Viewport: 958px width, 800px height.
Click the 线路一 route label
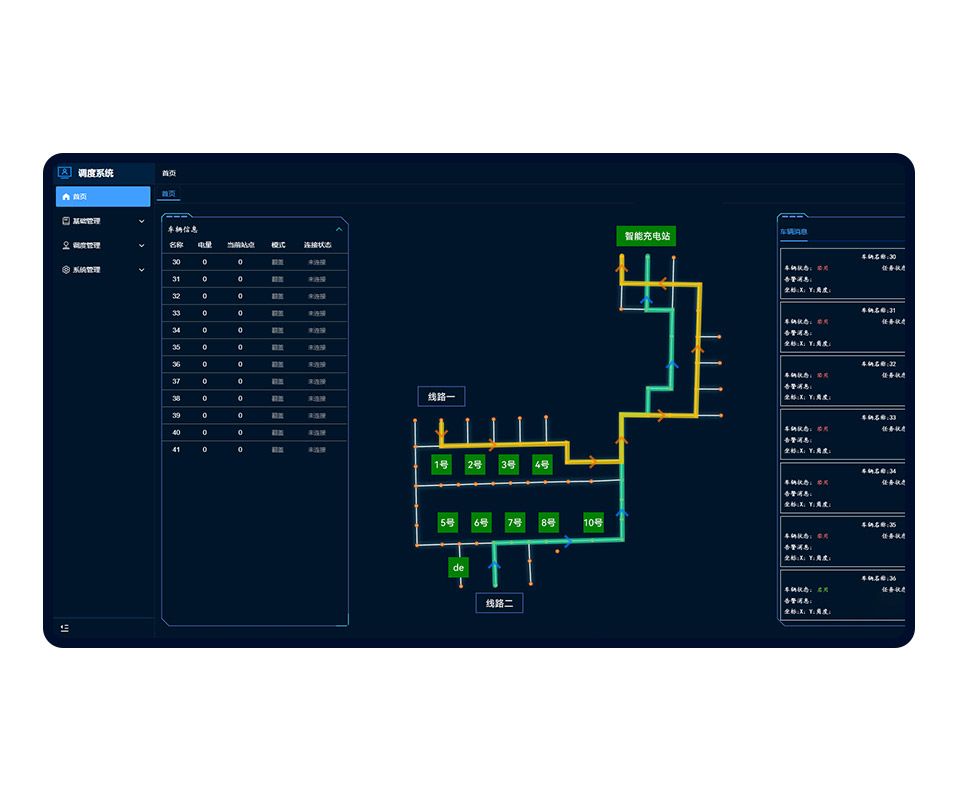tap(441, 397)
